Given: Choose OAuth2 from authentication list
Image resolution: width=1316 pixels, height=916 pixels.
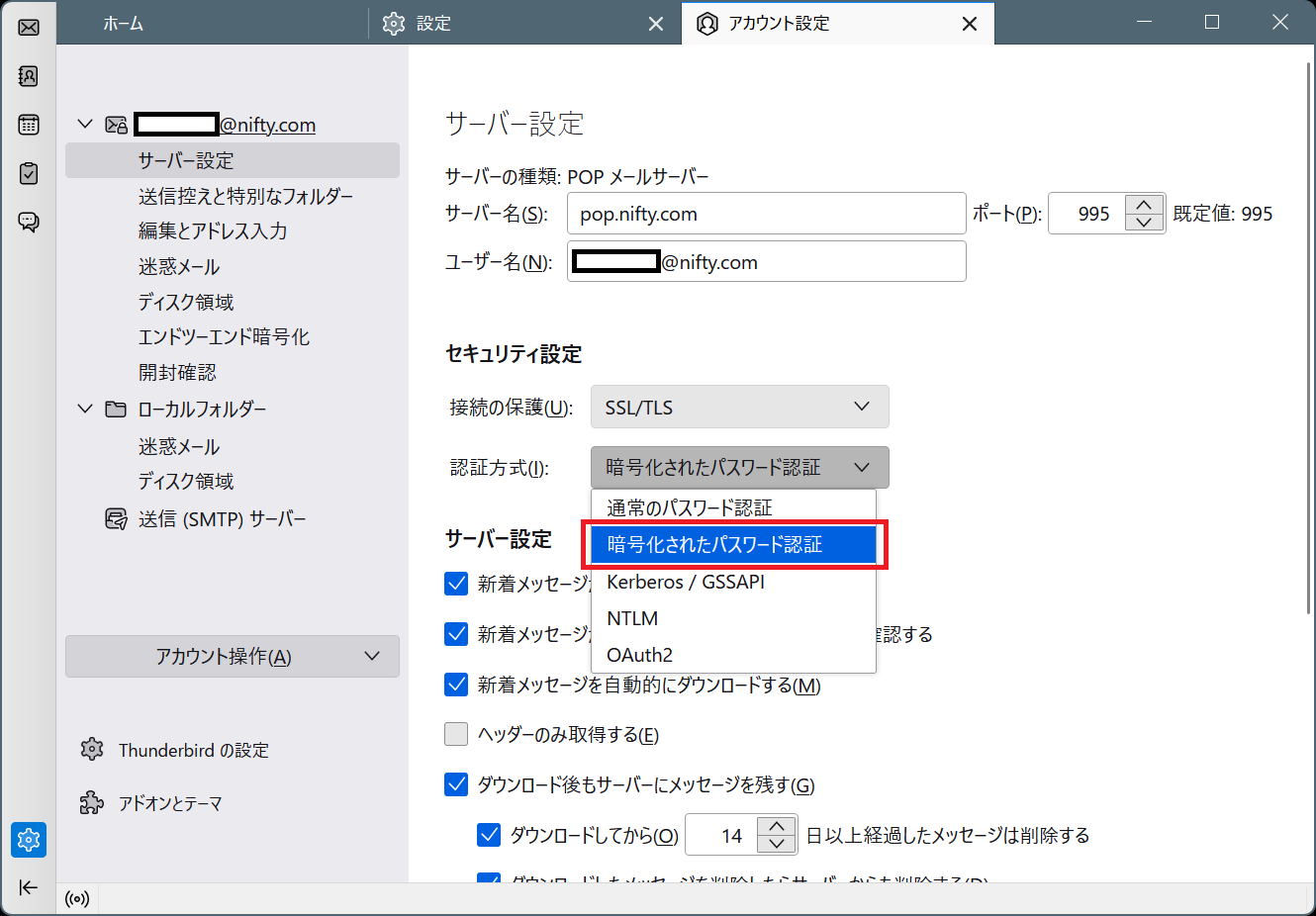Looking at the screenshot, I should tap(639, 655).
